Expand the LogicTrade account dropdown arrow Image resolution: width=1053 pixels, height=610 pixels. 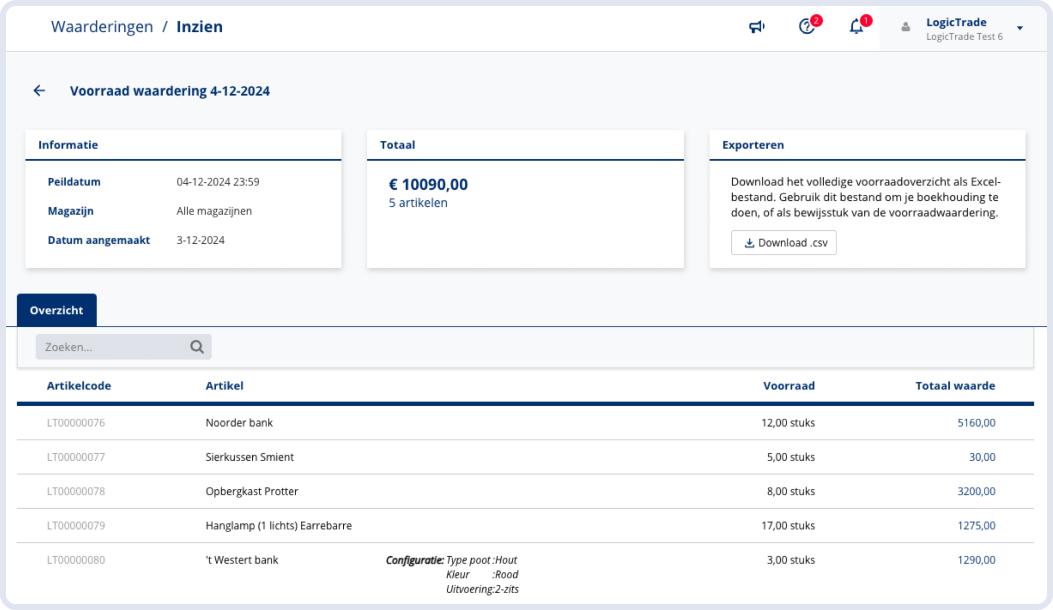[1020, 28]
